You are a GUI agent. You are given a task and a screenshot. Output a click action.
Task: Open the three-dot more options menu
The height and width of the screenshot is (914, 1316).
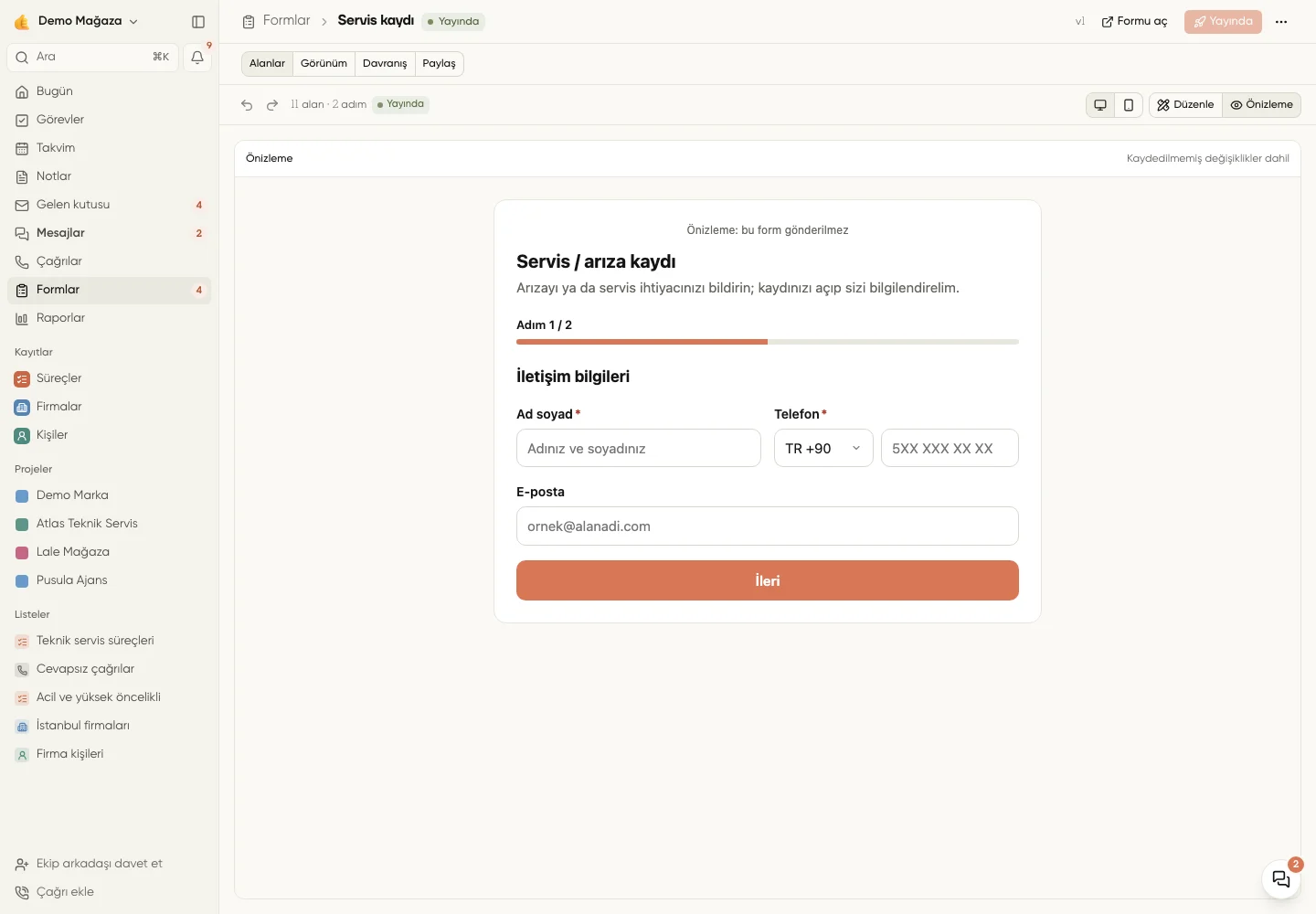[1281, 21]
